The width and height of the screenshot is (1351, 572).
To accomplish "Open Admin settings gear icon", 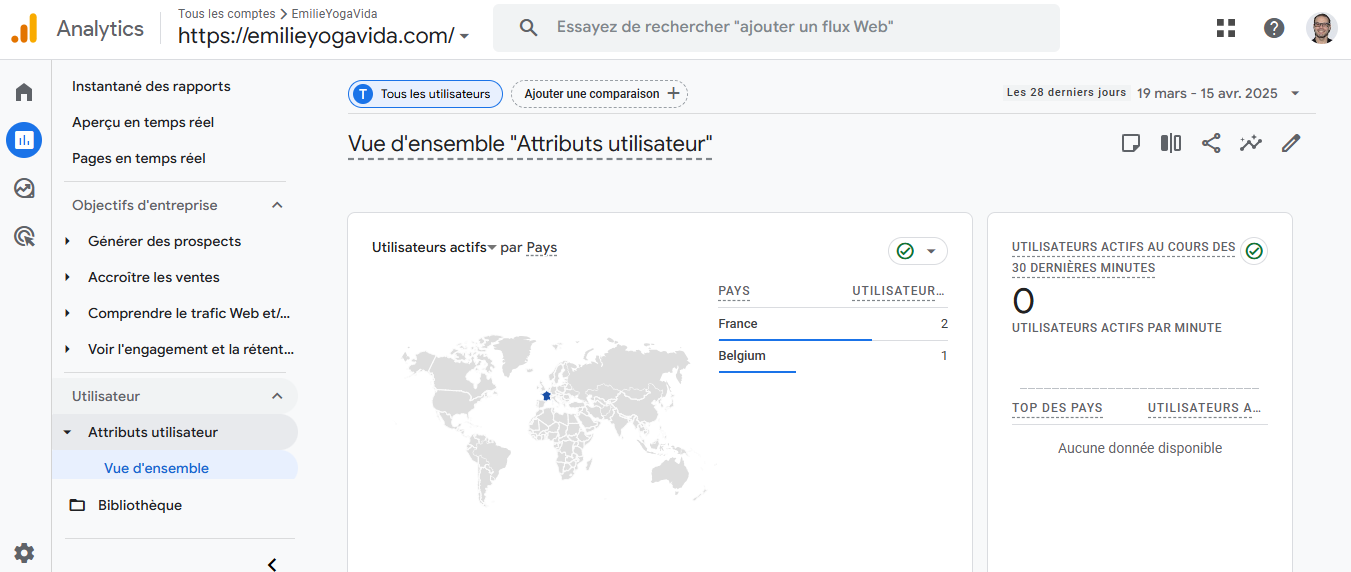I will point(24,552).
